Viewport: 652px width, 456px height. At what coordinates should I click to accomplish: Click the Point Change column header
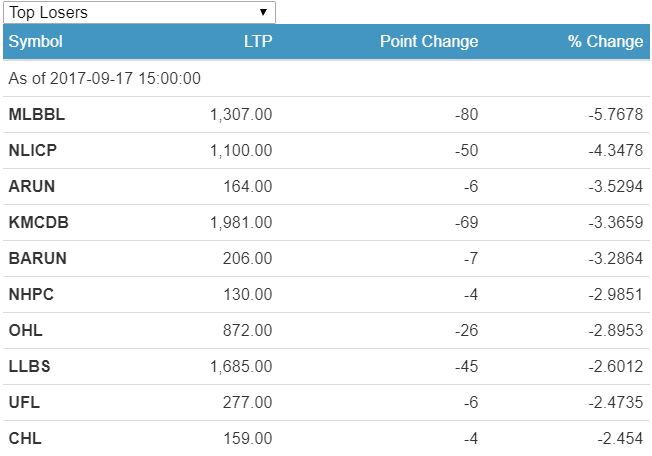click(x=429, y=41)
